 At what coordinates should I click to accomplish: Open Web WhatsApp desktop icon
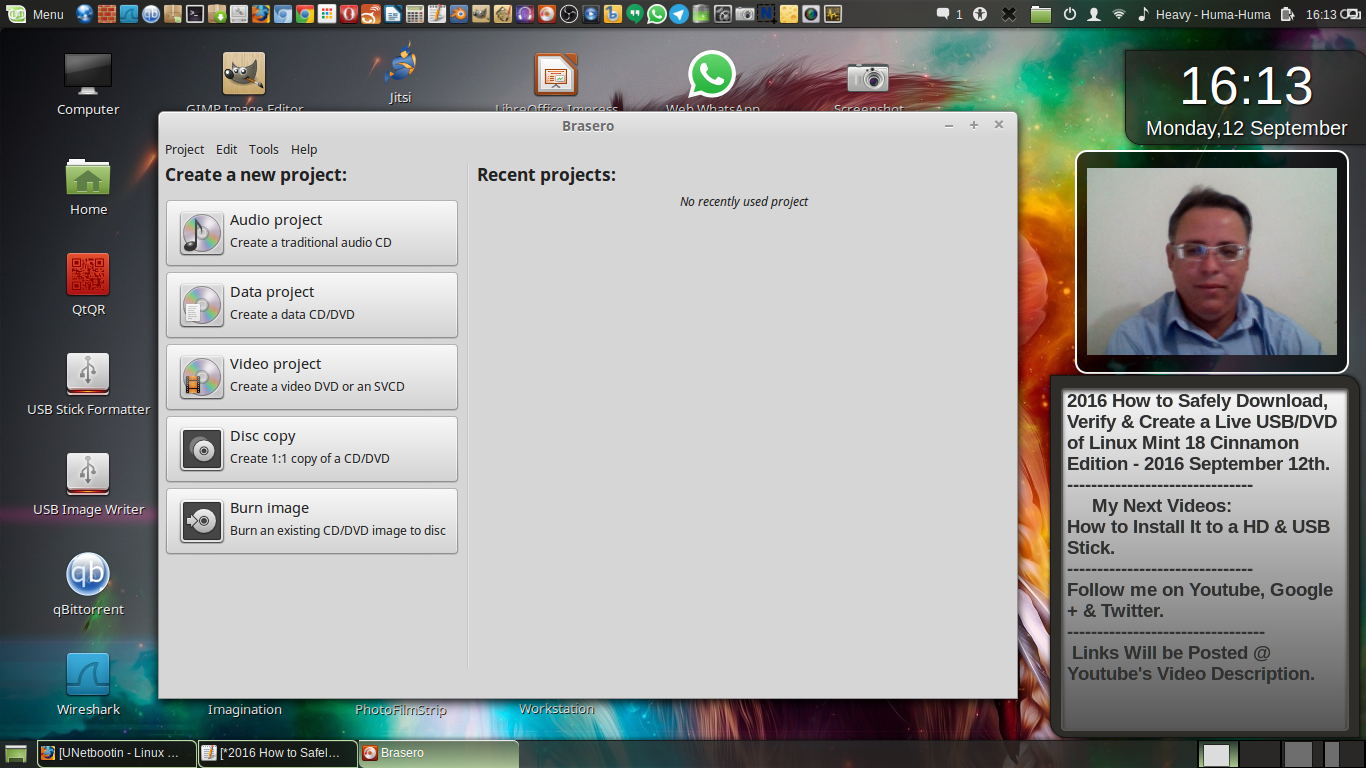click(712, 82)
